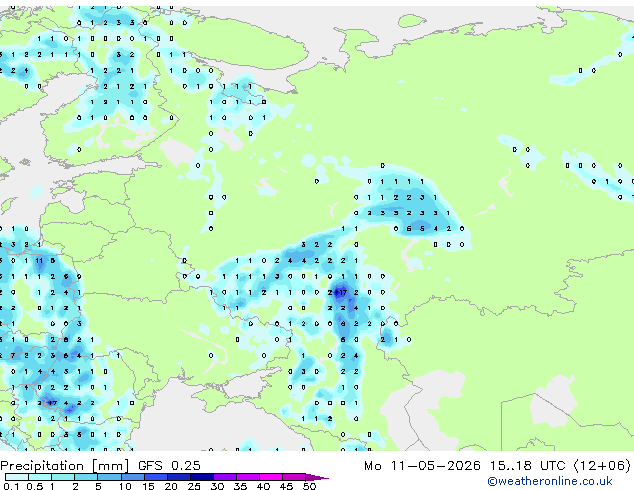Click the 'Mo 11-05-2026' date text
Viewport: 634px width, 490px height.
422,466
